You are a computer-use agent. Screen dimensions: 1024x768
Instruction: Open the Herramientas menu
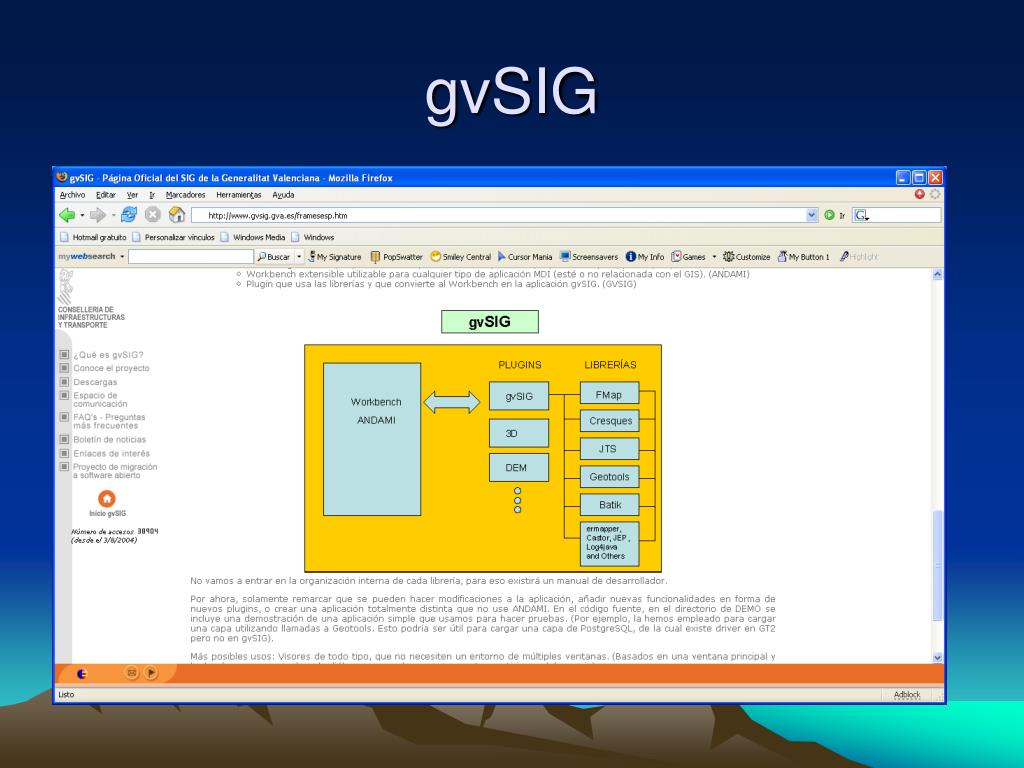pyautogui.click(x=239, y=195)
